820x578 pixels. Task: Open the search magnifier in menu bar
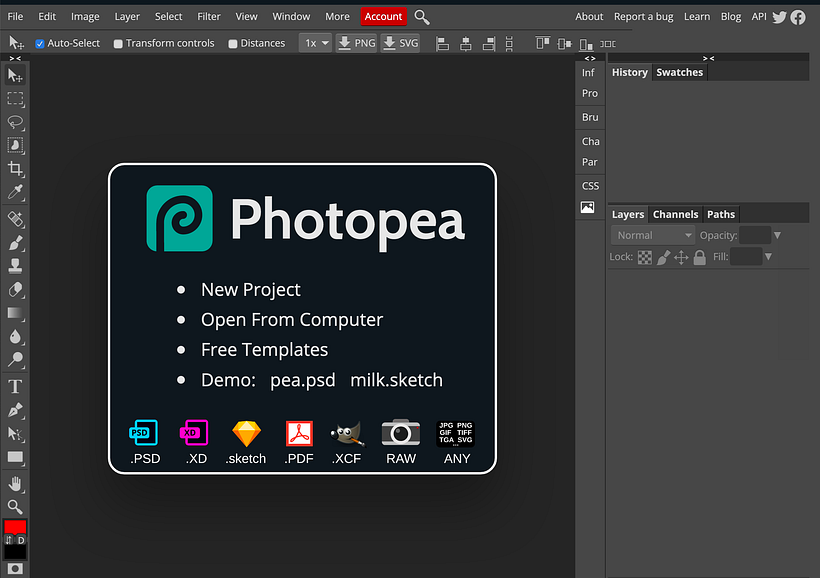[x=422, y=17]
